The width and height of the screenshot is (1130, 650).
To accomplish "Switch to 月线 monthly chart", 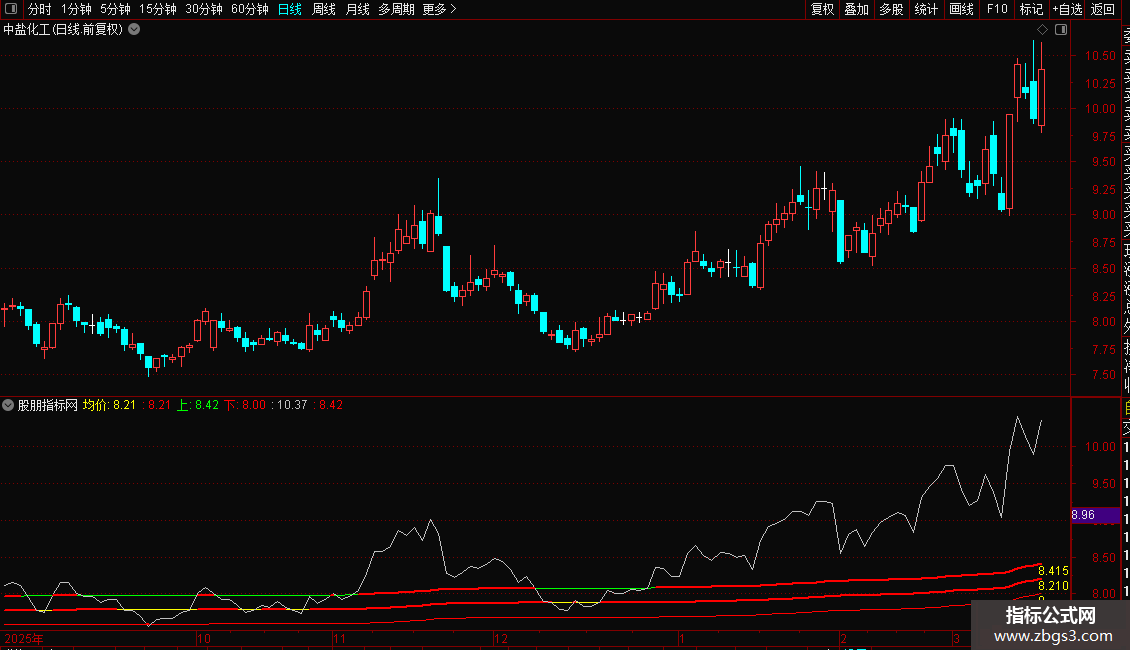I will coord(357,9).
